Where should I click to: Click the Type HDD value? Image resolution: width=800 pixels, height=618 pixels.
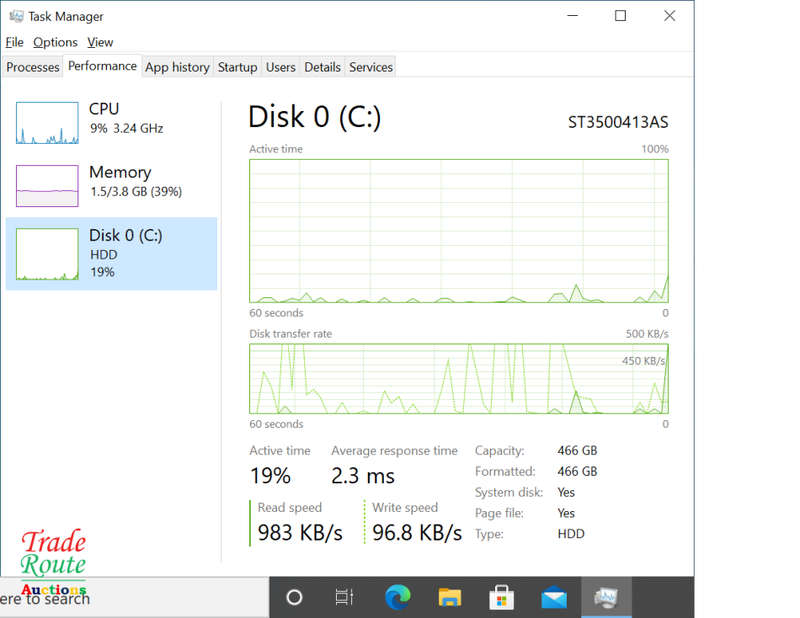(x=571, y=534)
